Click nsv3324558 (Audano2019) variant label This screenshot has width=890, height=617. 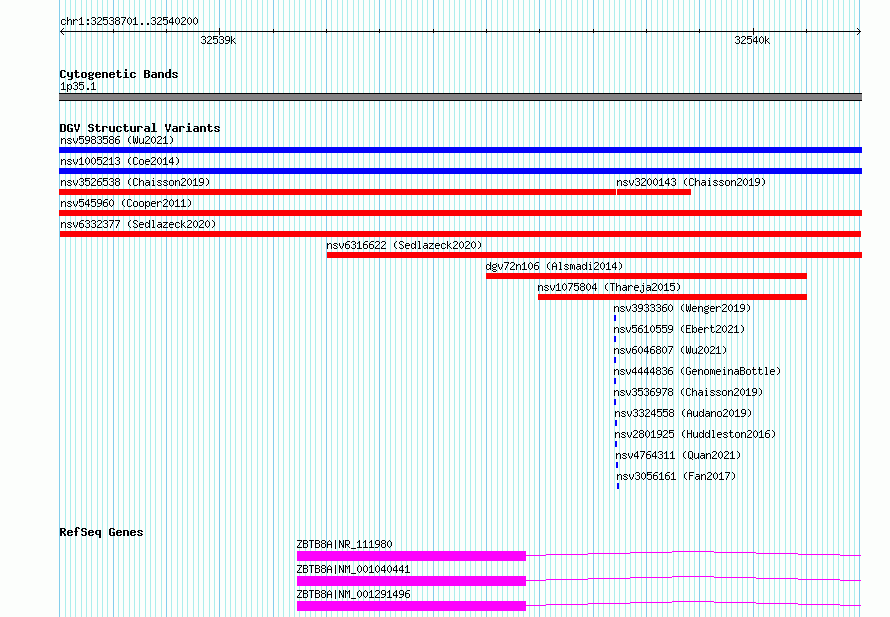tap(683, 413)
